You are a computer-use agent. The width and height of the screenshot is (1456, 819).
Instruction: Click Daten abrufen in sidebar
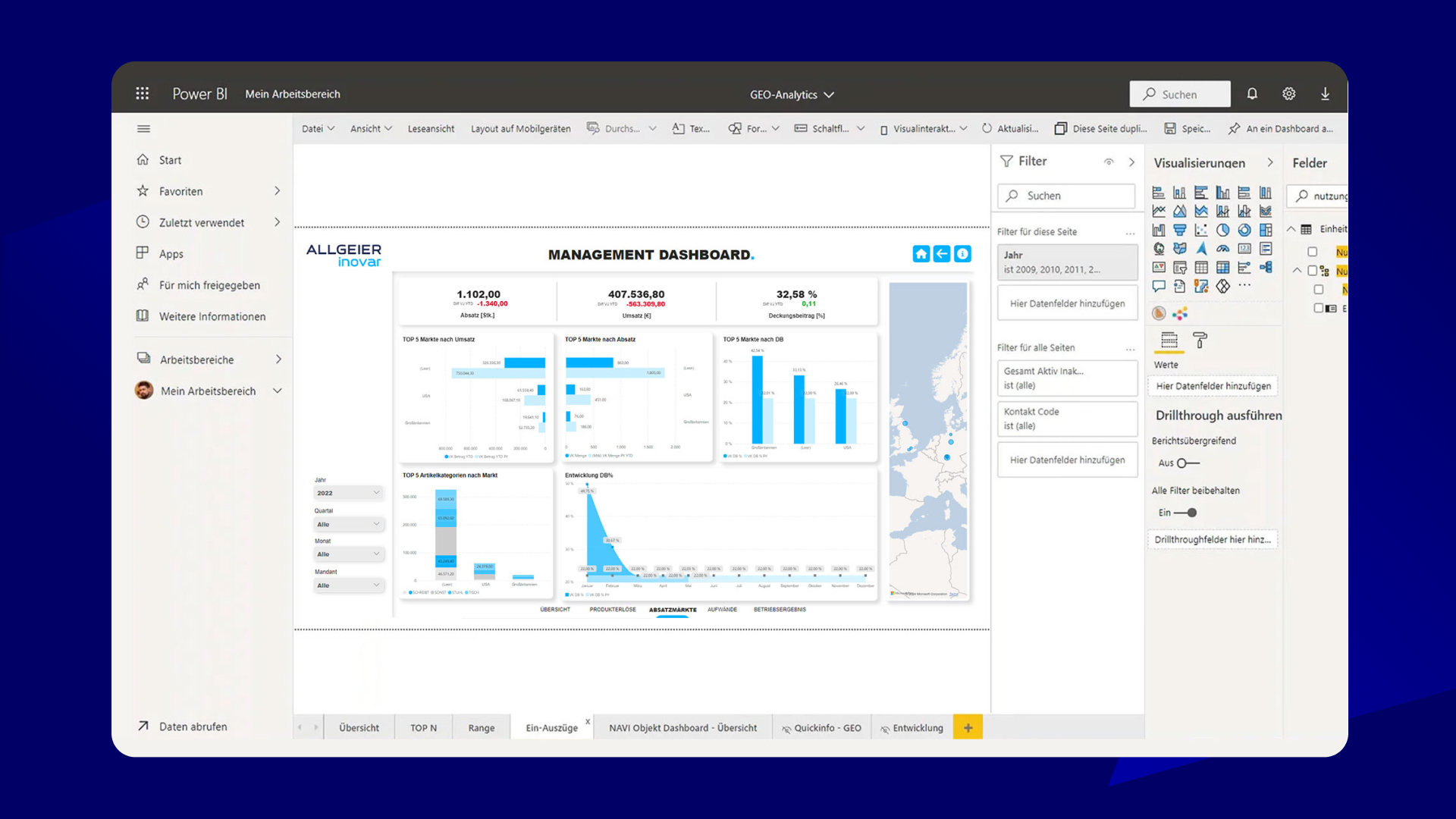[182, 726]
